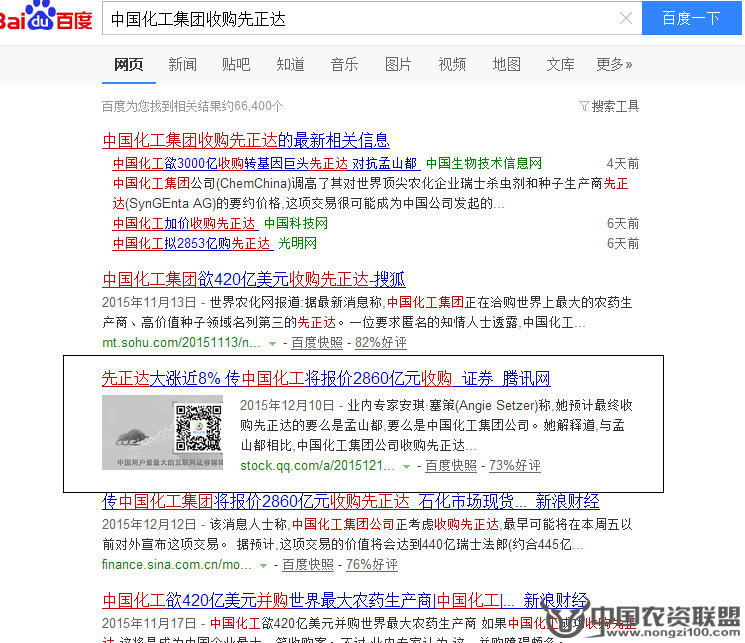
Task: Click the date 2015年11月13日
Action: [149, 302]
